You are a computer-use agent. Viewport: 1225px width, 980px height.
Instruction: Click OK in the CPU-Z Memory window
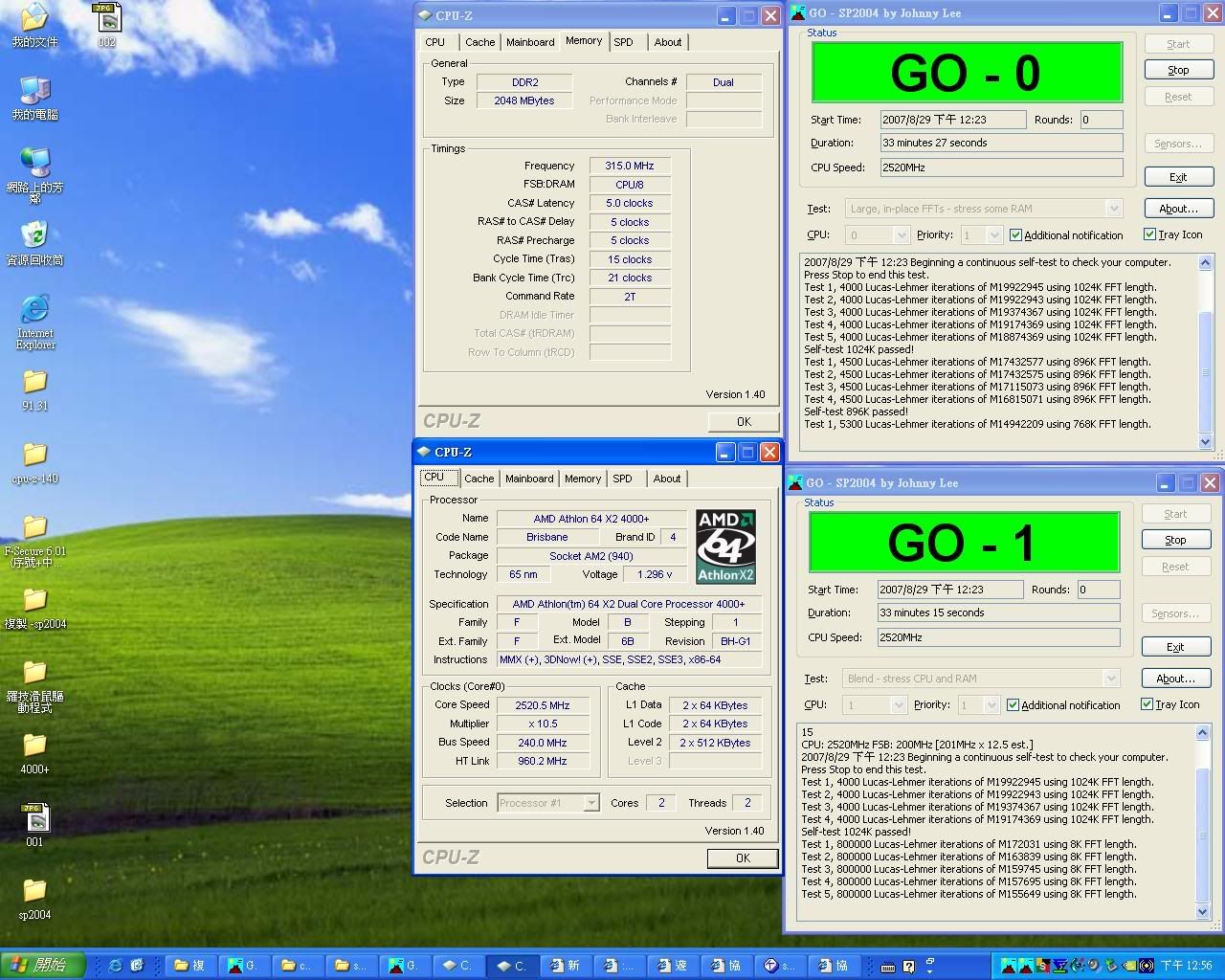pyautogui.click(x=744, y=421)
